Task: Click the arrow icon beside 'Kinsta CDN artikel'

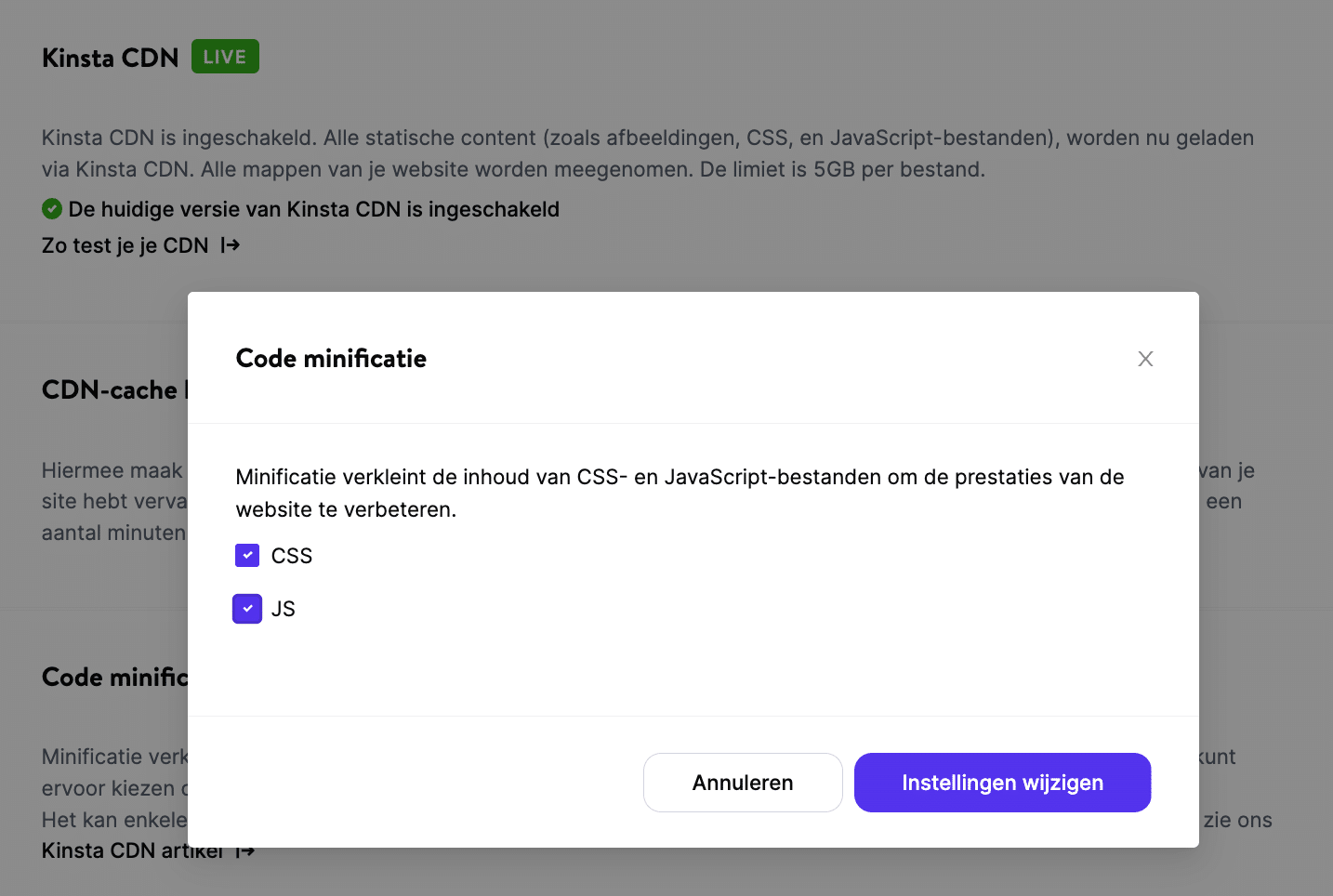Action: (x=244, y=850)
